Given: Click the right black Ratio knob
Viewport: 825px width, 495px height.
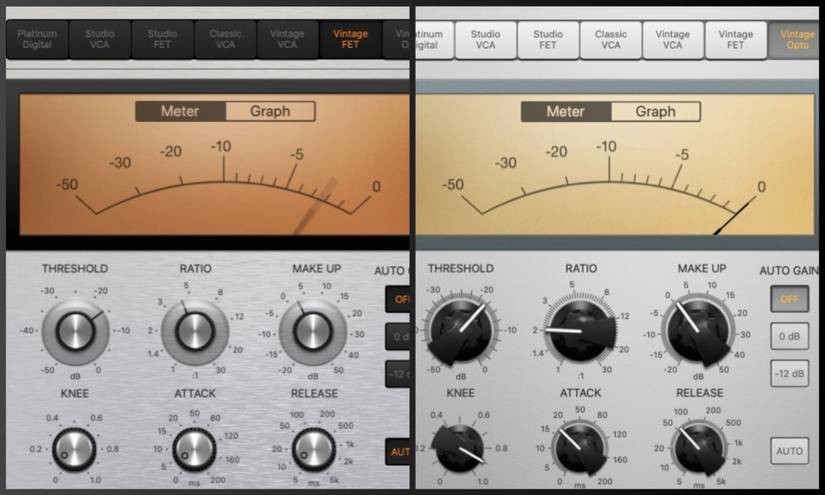Looking at the screenshot, I should pos(581,330).
